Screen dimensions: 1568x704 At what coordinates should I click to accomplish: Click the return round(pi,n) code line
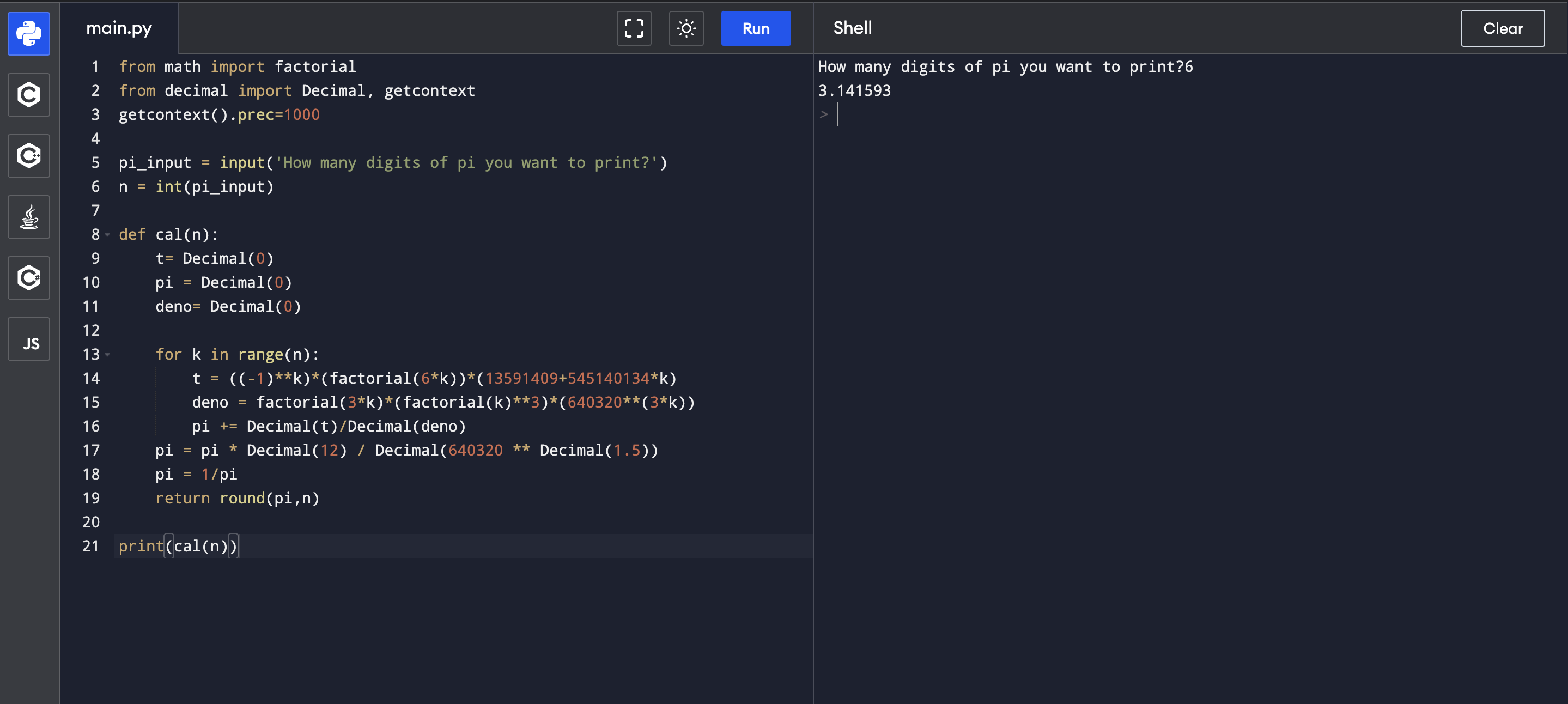point(237,498)
